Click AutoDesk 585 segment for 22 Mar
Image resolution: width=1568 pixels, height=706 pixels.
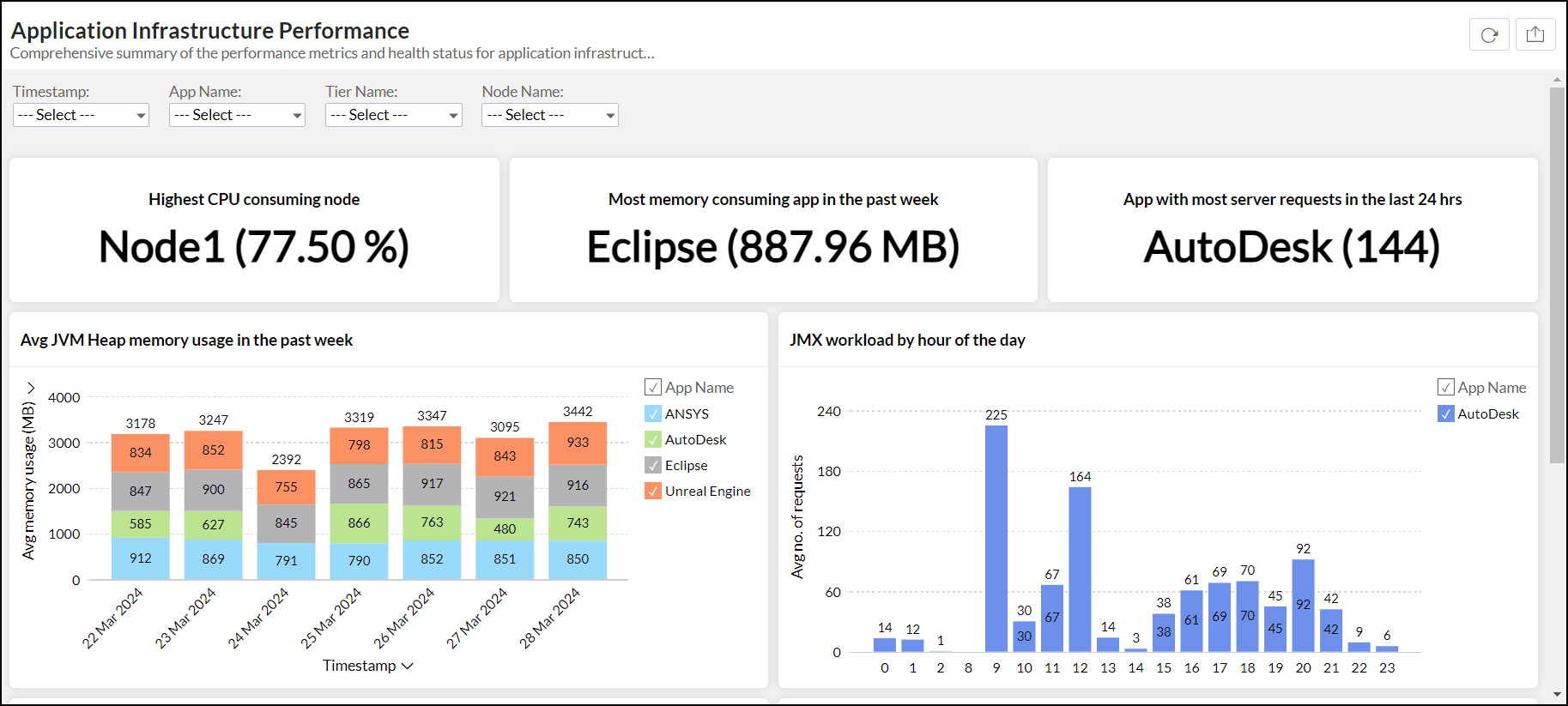click(x=141, y=525)
